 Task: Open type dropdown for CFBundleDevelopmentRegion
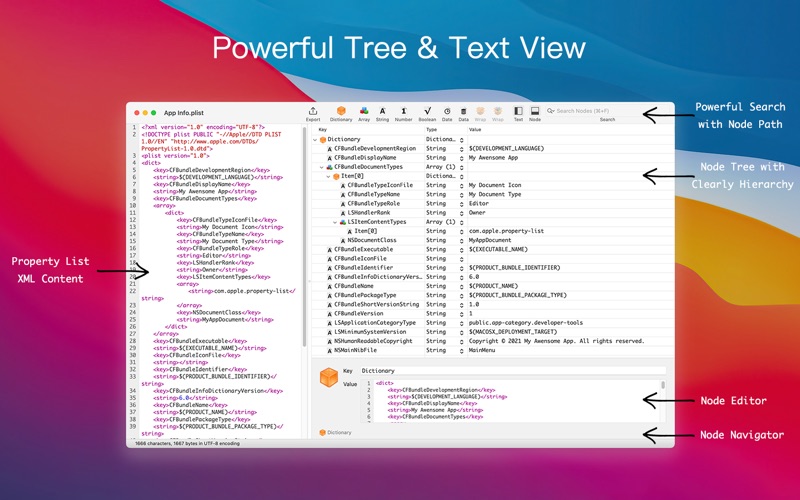461,149
